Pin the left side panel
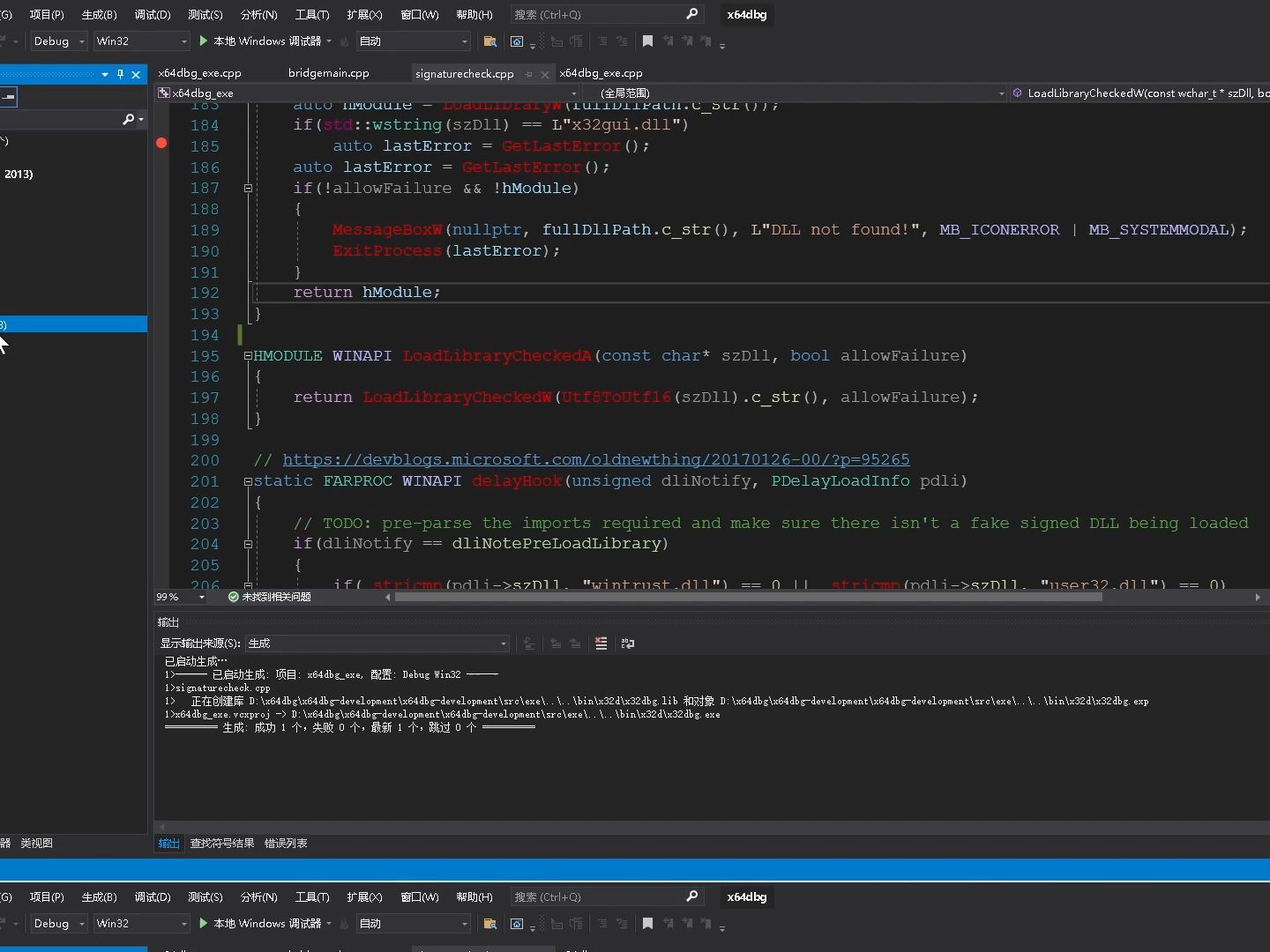The width and height of the screenshot is (1270, 952). 121,75
